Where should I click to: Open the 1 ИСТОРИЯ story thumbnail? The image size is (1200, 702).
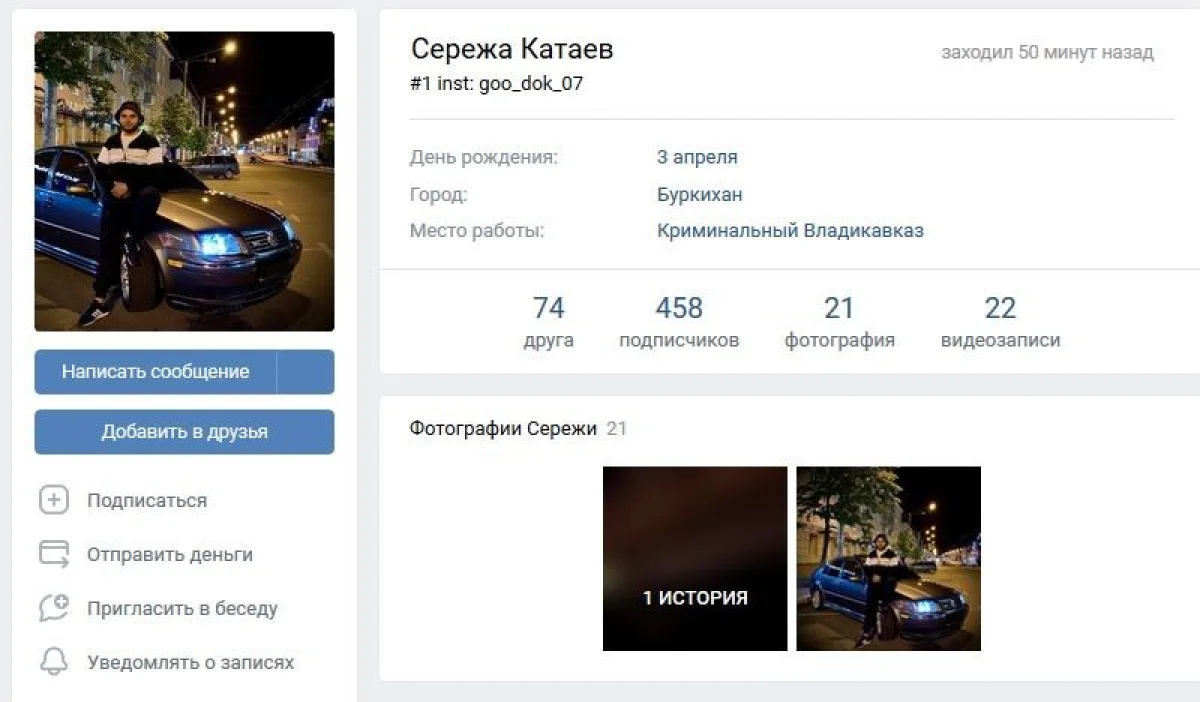pos(695,559)
